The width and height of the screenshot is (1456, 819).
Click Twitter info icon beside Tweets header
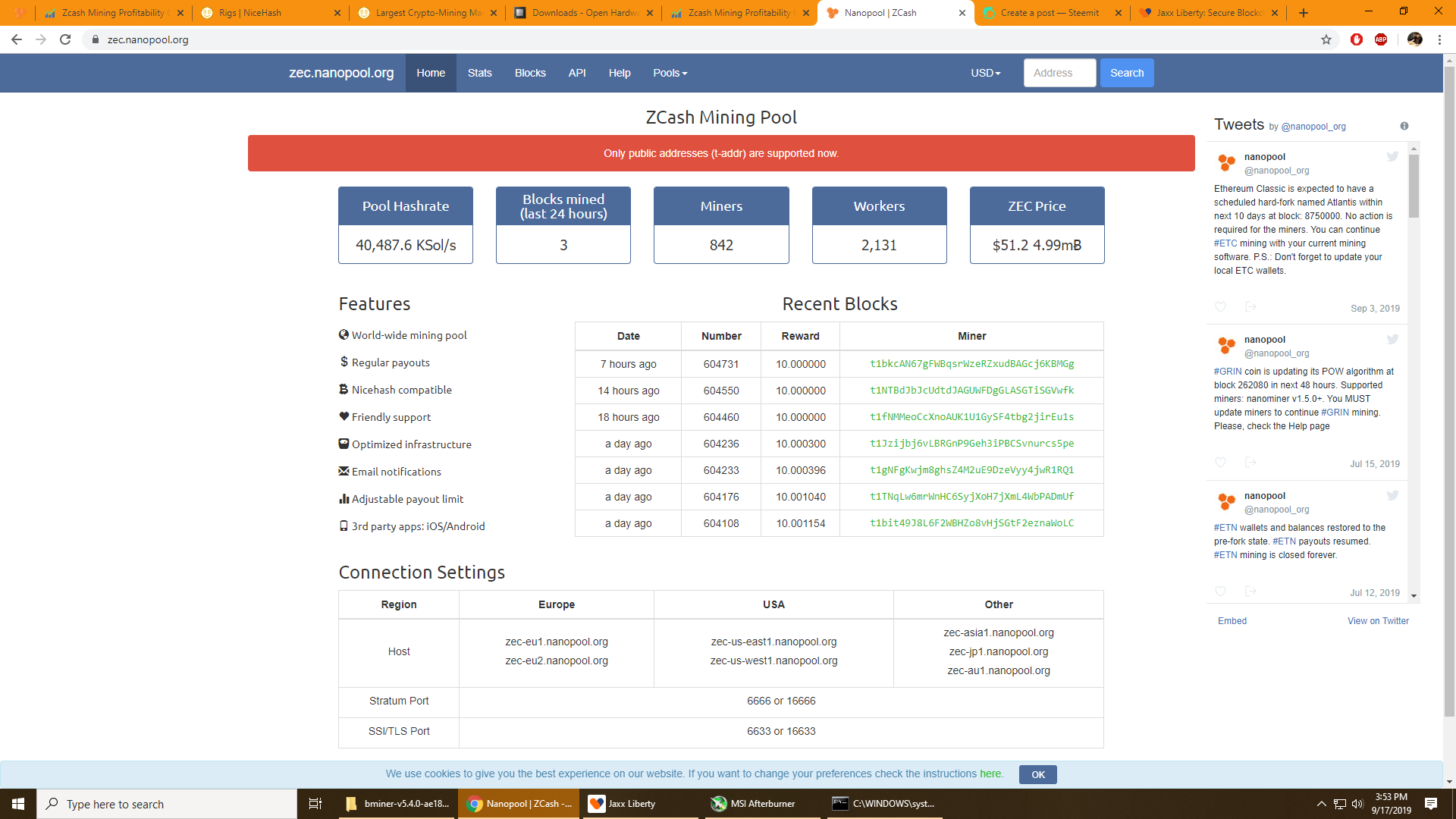(1404, 126)
